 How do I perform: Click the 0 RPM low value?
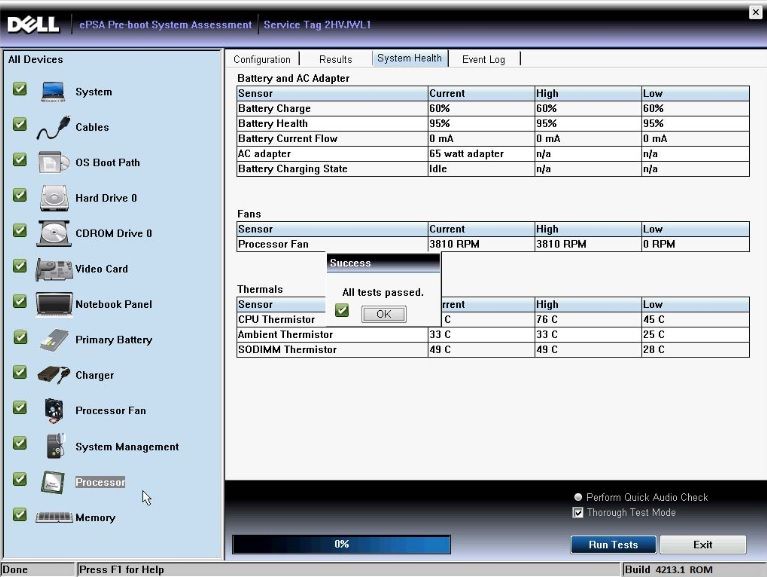[x=658, y=244]
